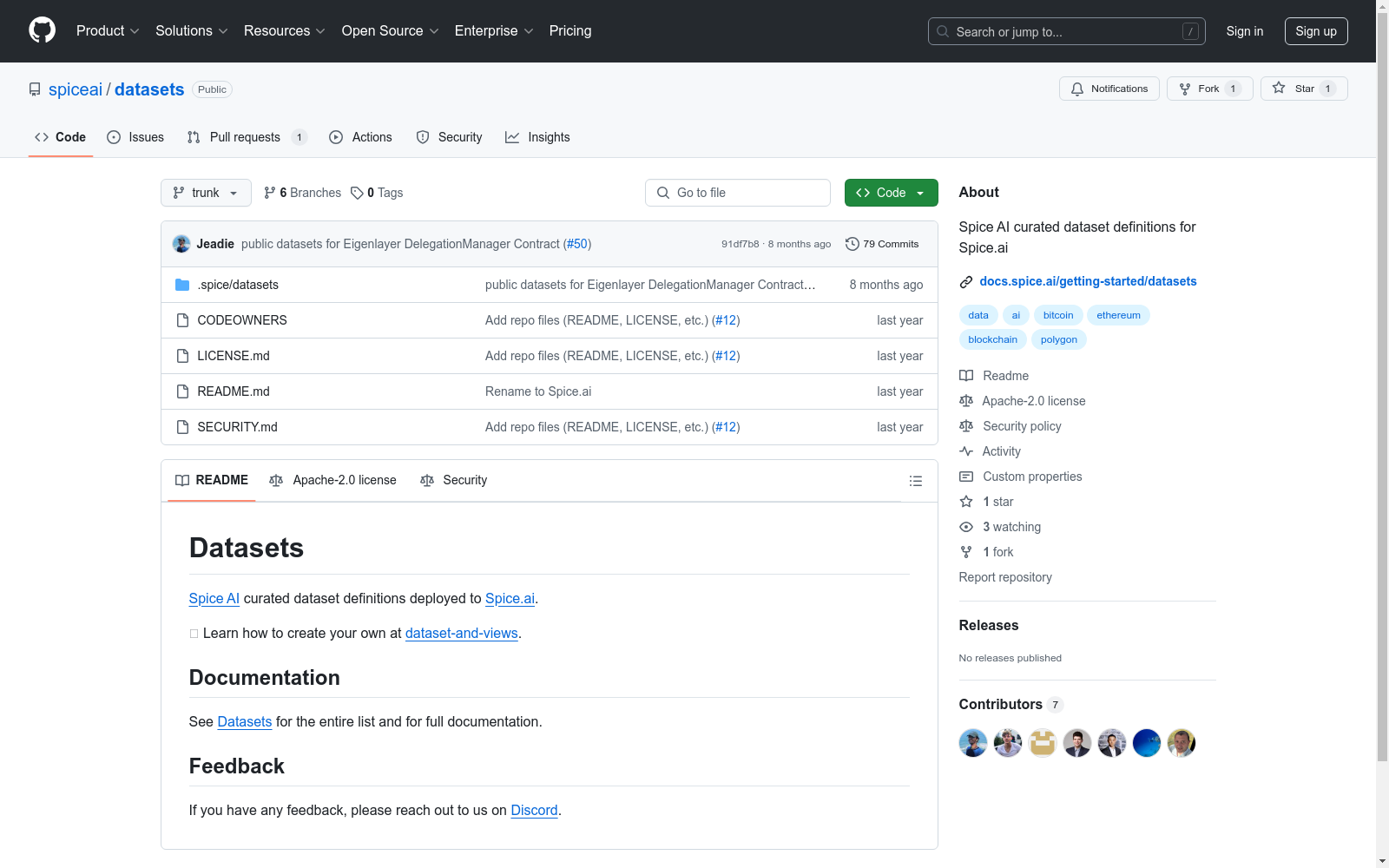Open the LICENSE.md file
Screen dimensions: 1389x868
pos(234,356)
